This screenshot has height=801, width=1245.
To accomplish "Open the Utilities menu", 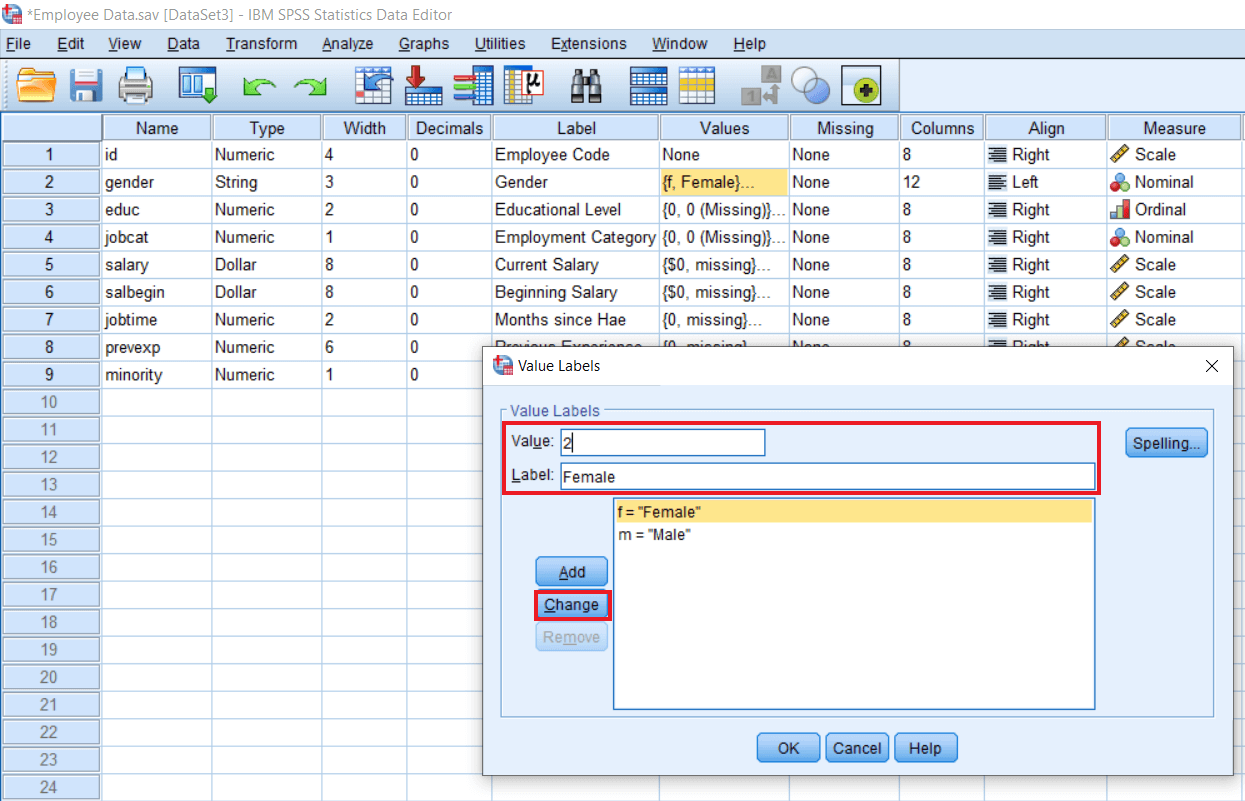I will [499, 44].
